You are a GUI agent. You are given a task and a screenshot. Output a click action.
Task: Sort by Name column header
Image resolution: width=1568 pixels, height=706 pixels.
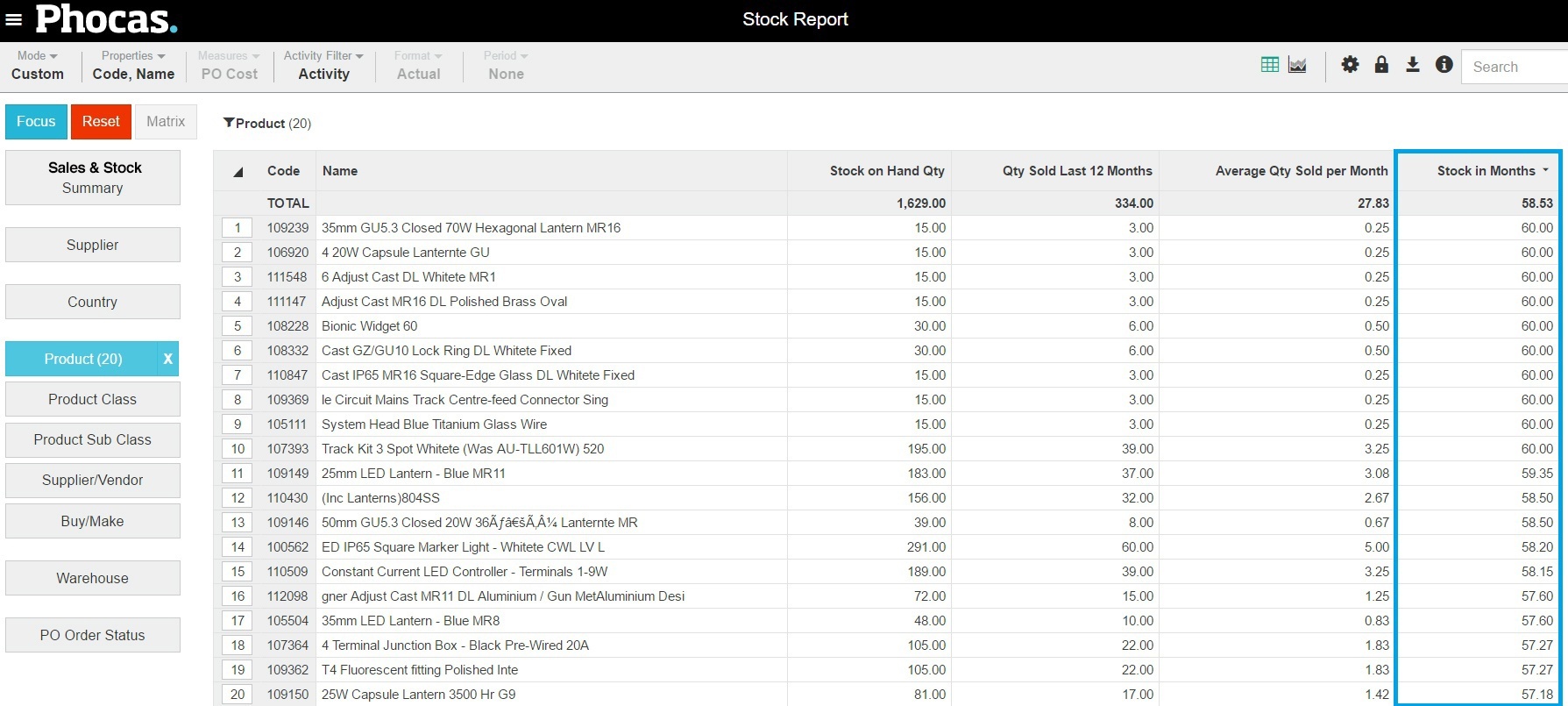340,171
